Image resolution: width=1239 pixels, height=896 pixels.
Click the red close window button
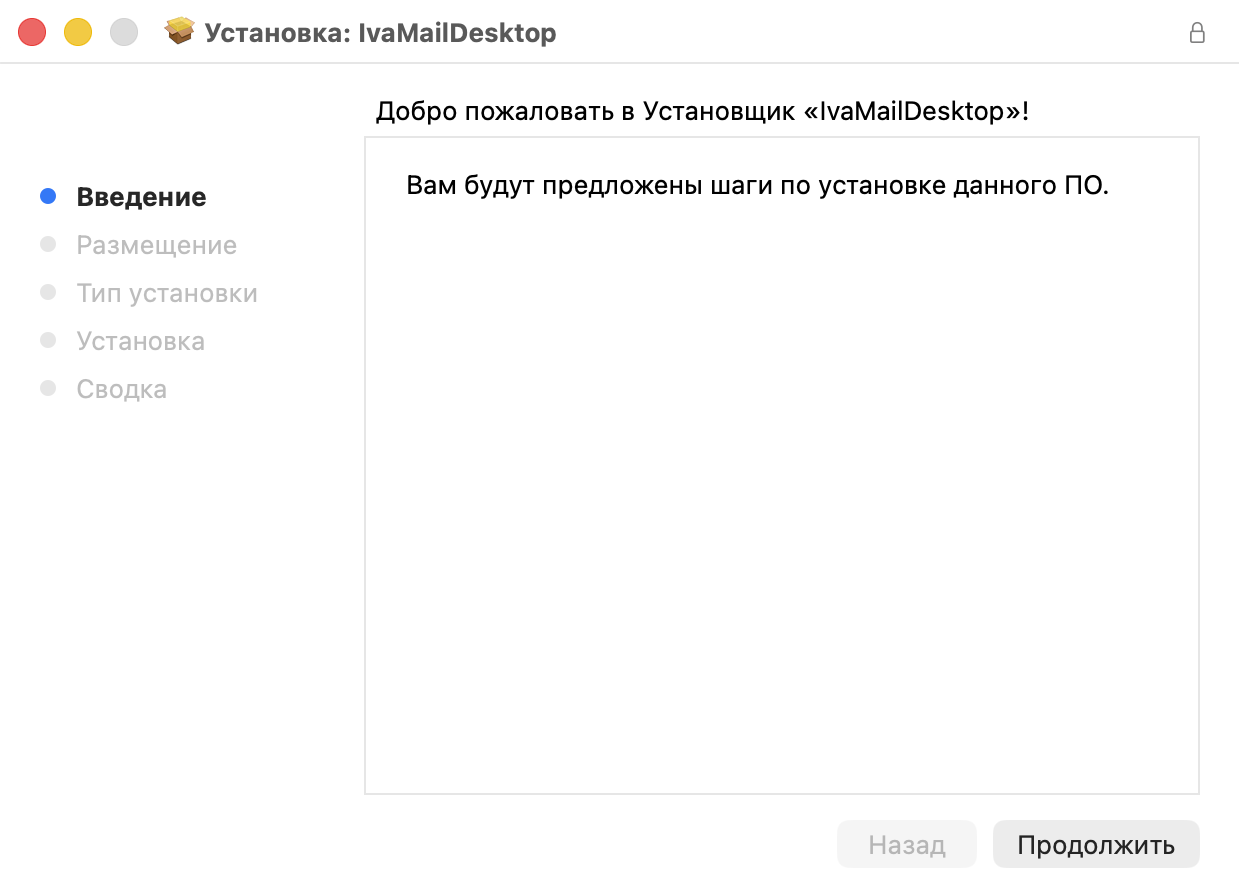pos(32,31)
